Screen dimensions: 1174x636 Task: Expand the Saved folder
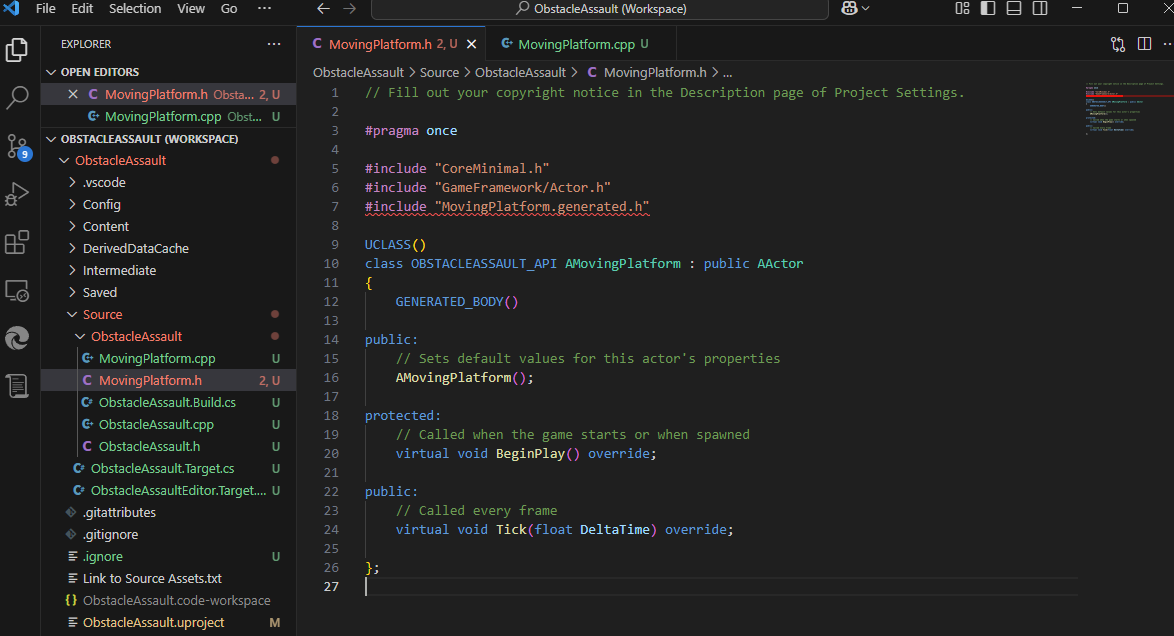72,292
